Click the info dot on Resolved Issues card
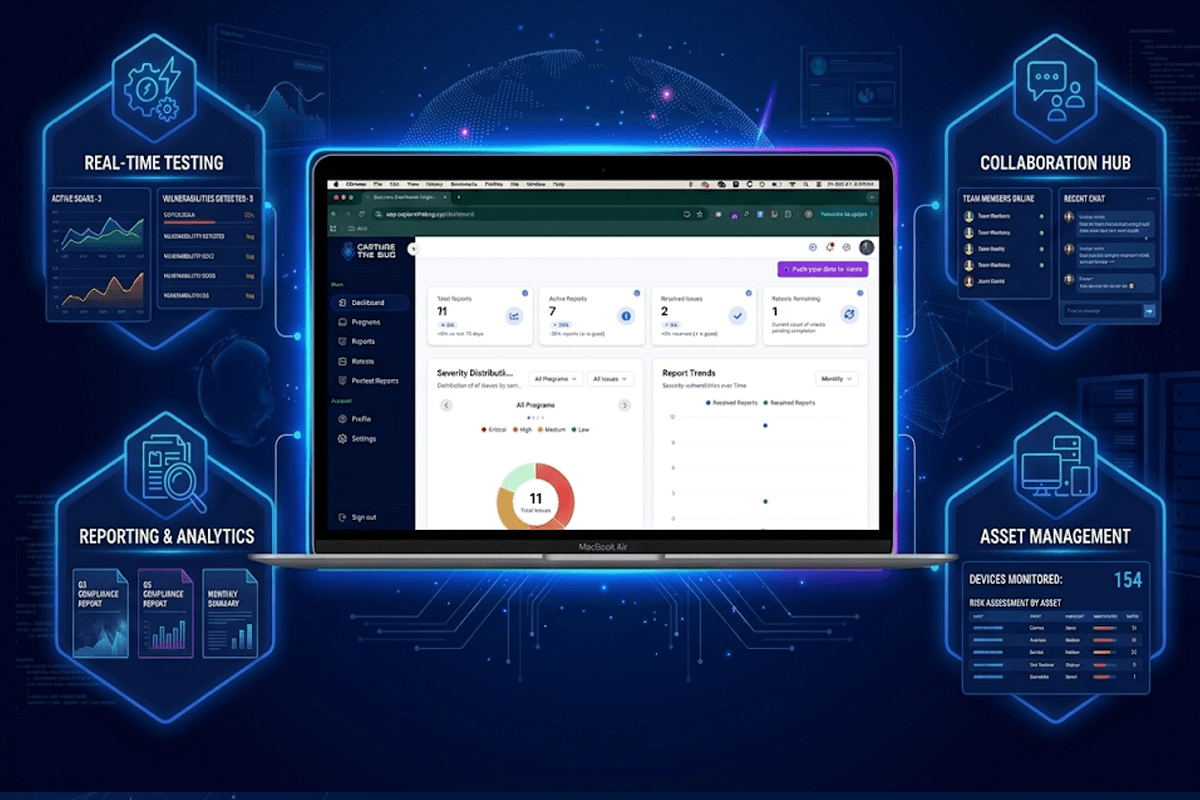The height and width of the screenshot is (800, 1200). pyautogui.click(x=749, y=293)
